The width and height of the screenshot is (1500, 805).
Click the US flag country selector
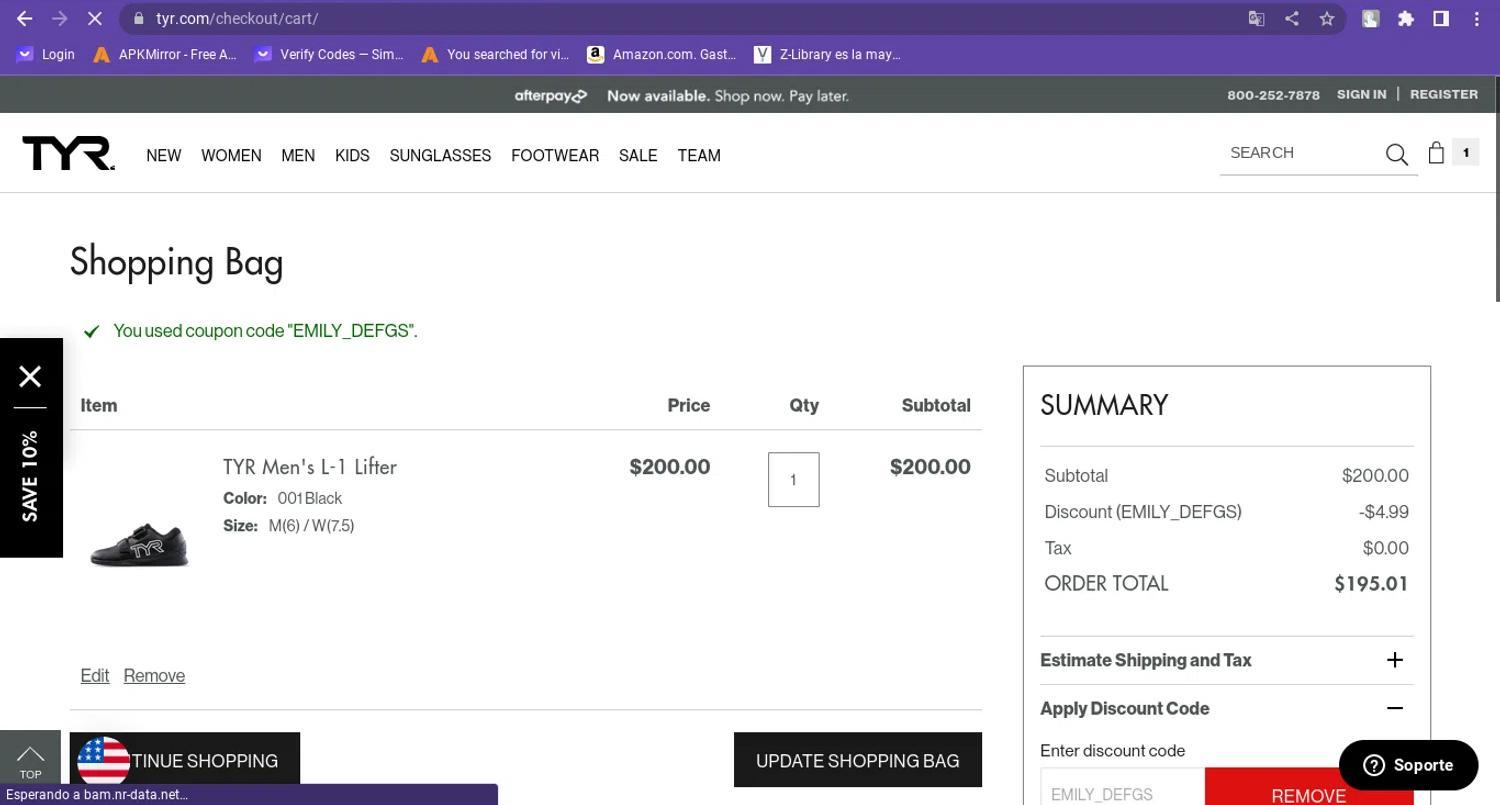104,762
